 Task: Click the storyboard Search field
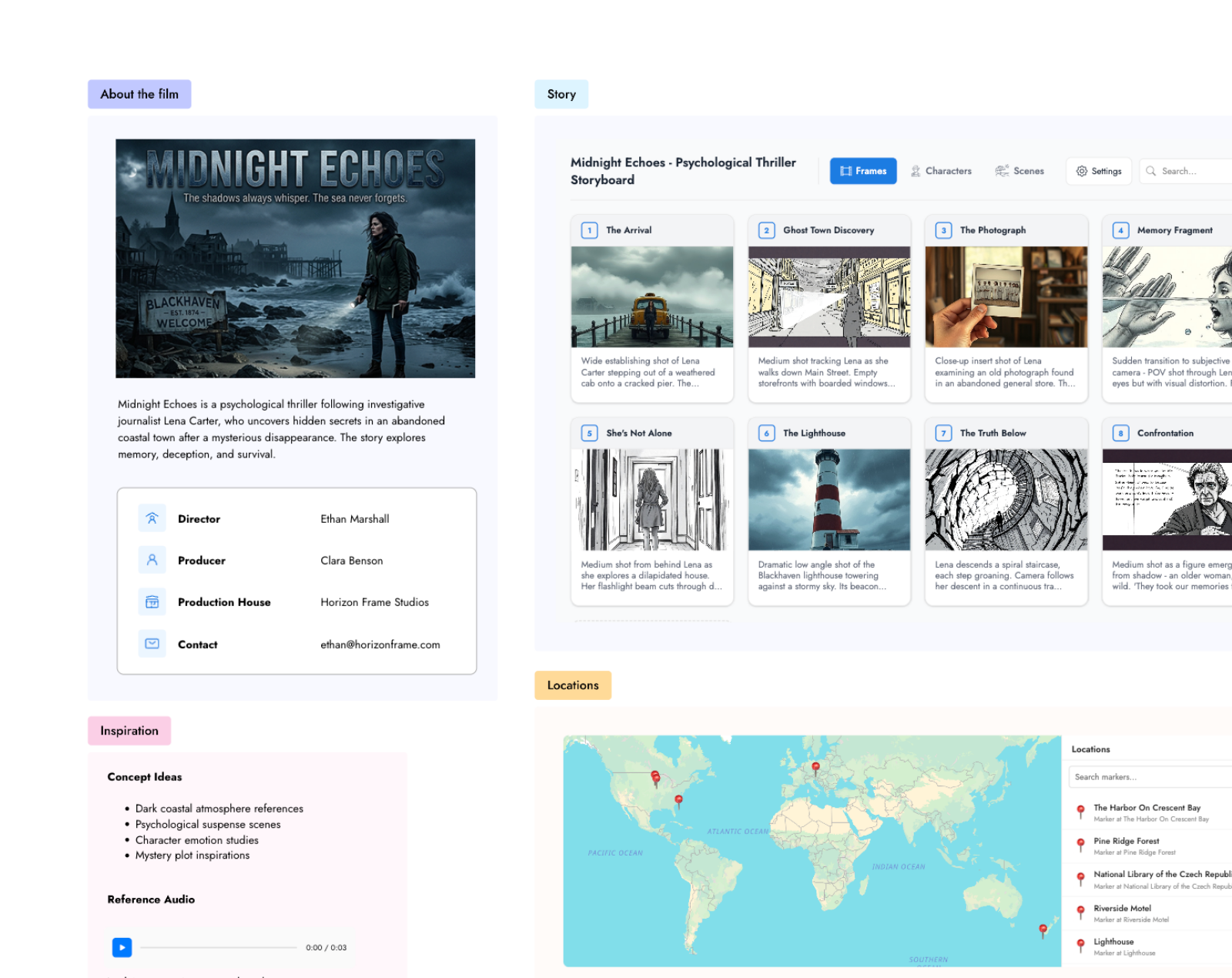1186,171
